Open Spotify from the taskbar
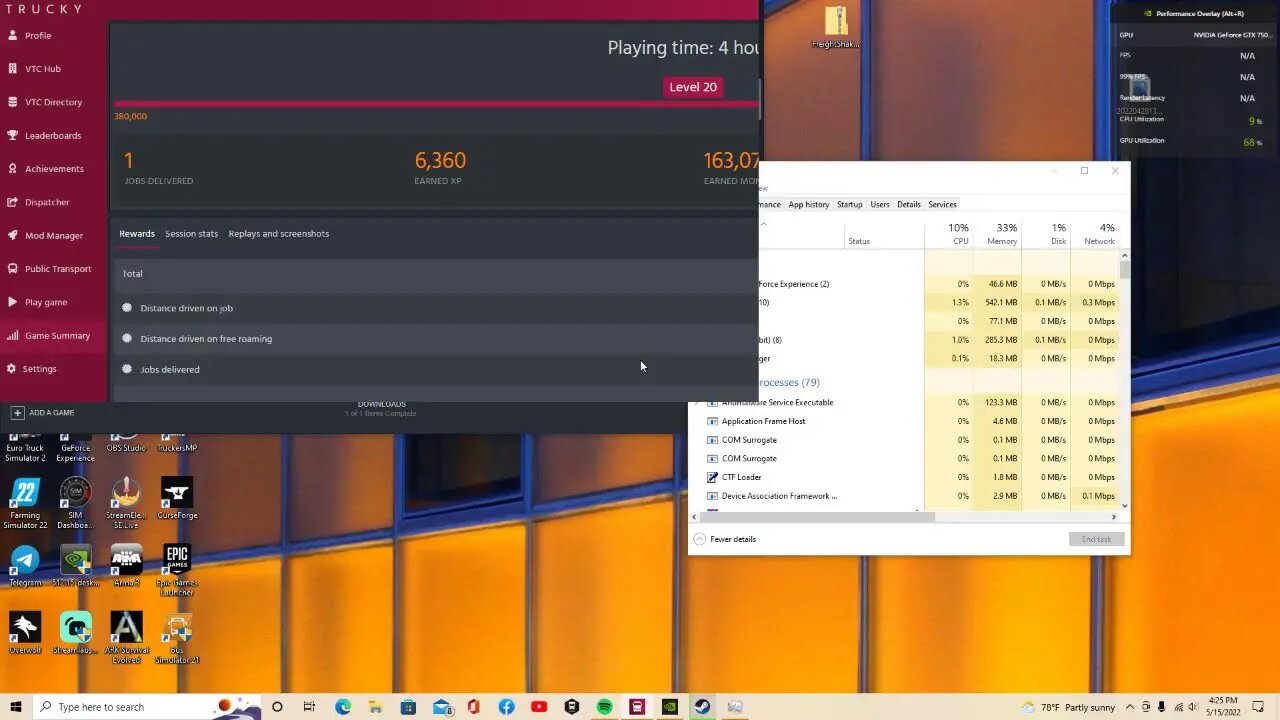This screenshot has height=720, width=1280. (604, 707)
